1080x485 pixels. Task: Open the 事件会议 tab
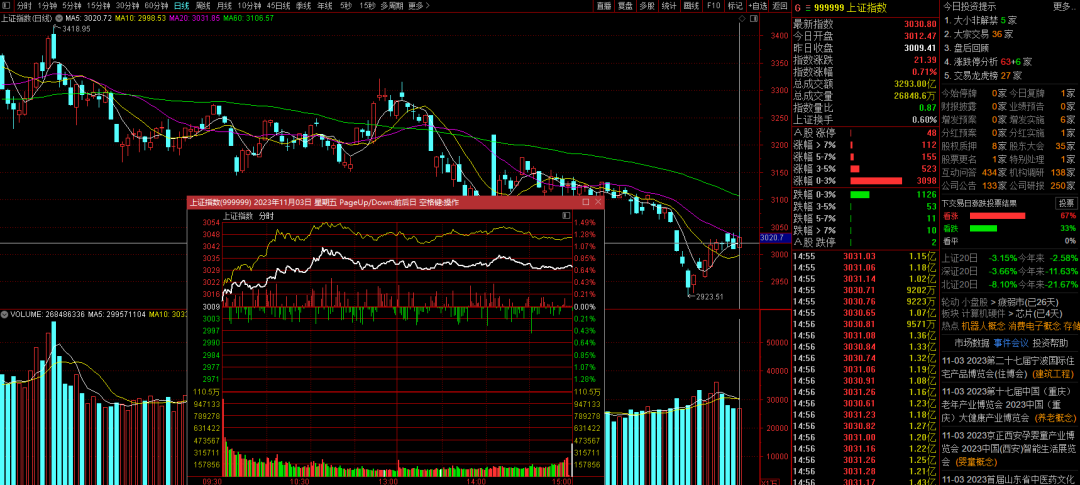coord(1011,342)
